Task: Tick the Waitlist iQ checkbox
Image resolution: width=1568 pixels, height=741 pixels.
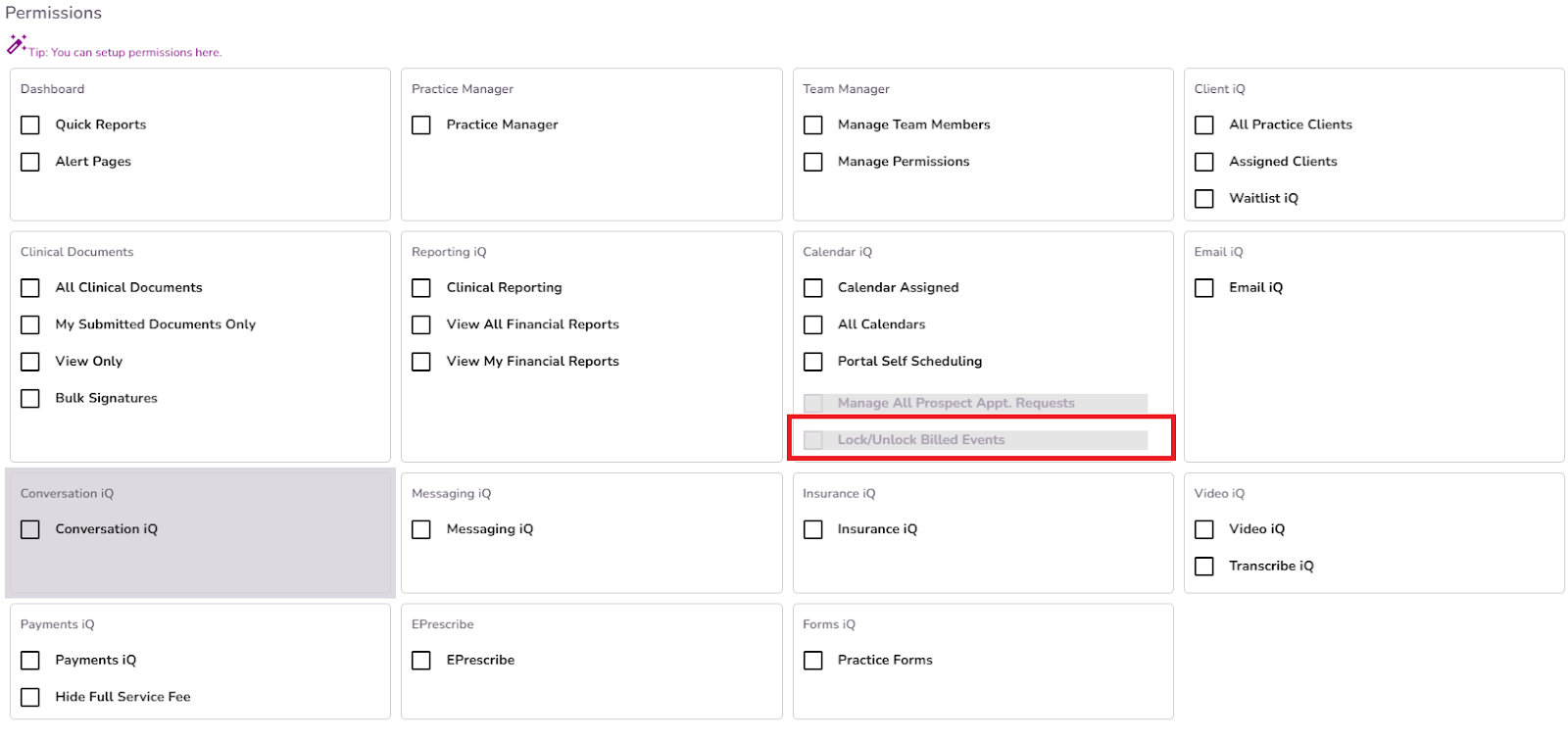Action: (x=1204, y=199)
